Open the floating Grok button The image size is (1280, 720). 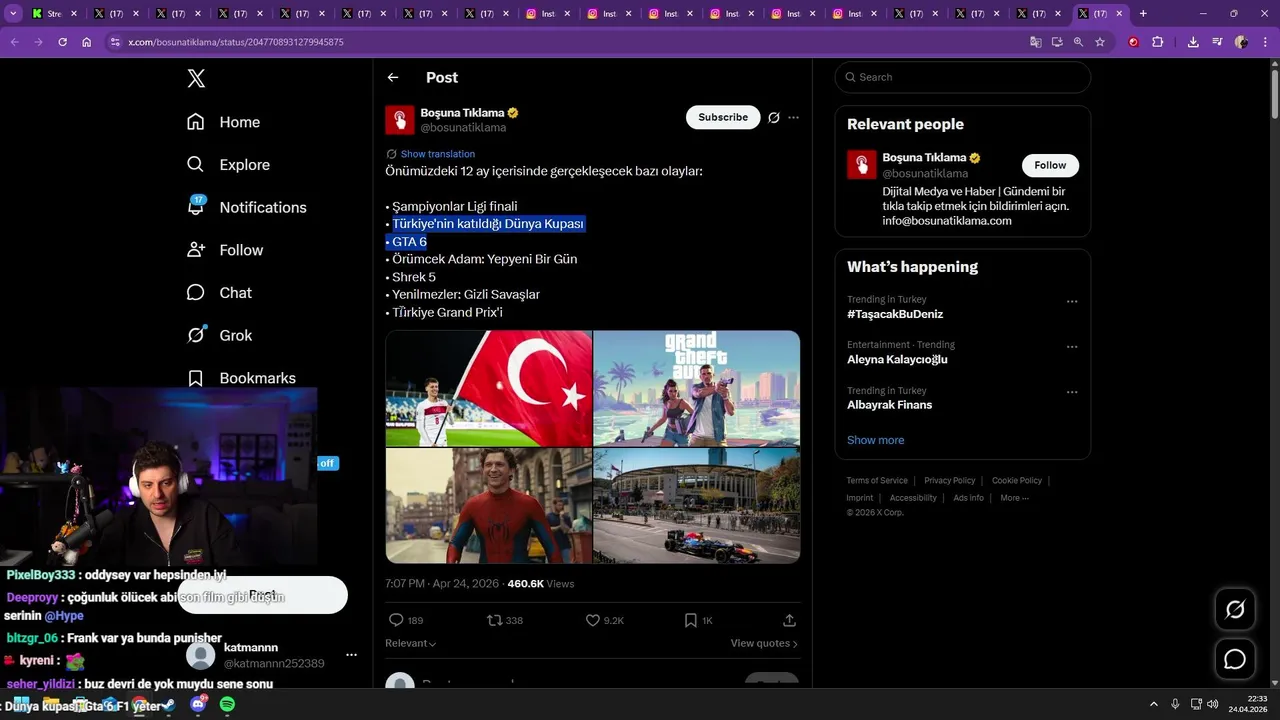[1235, 609]
